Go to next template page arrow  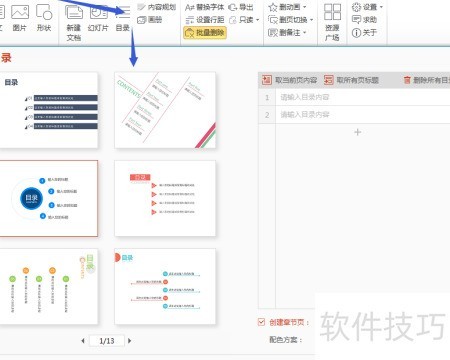[x=130, y=341]
